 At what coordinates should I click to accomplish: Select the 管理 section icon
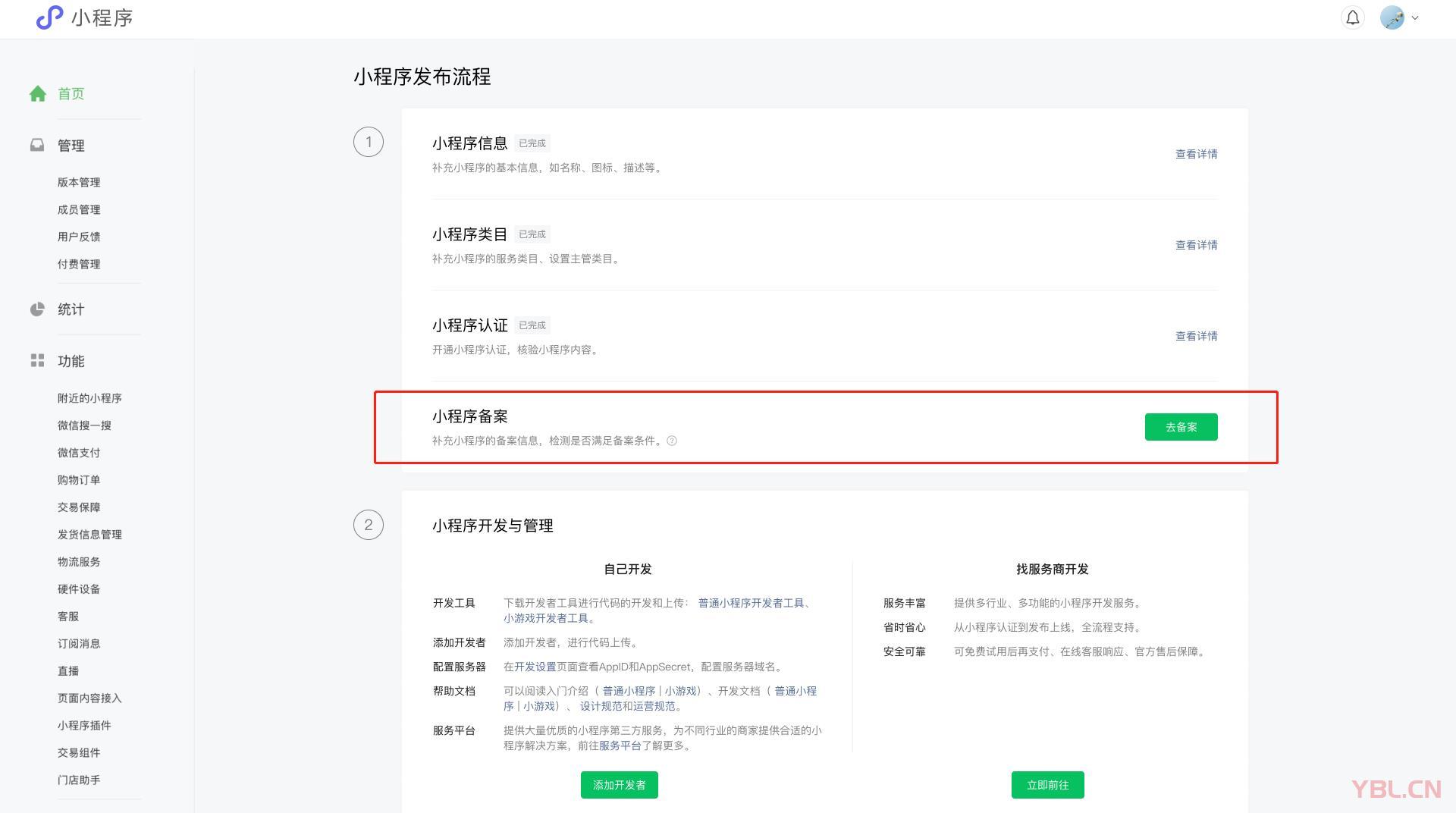[x=37, y=145]
